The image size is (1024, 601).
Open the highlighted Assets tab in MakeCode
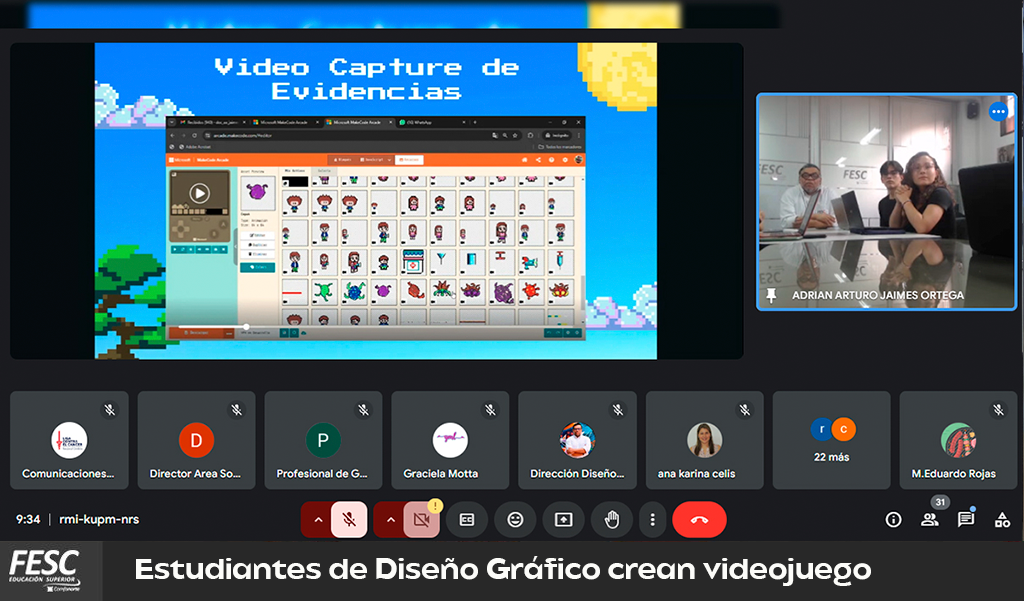point(409,159)
